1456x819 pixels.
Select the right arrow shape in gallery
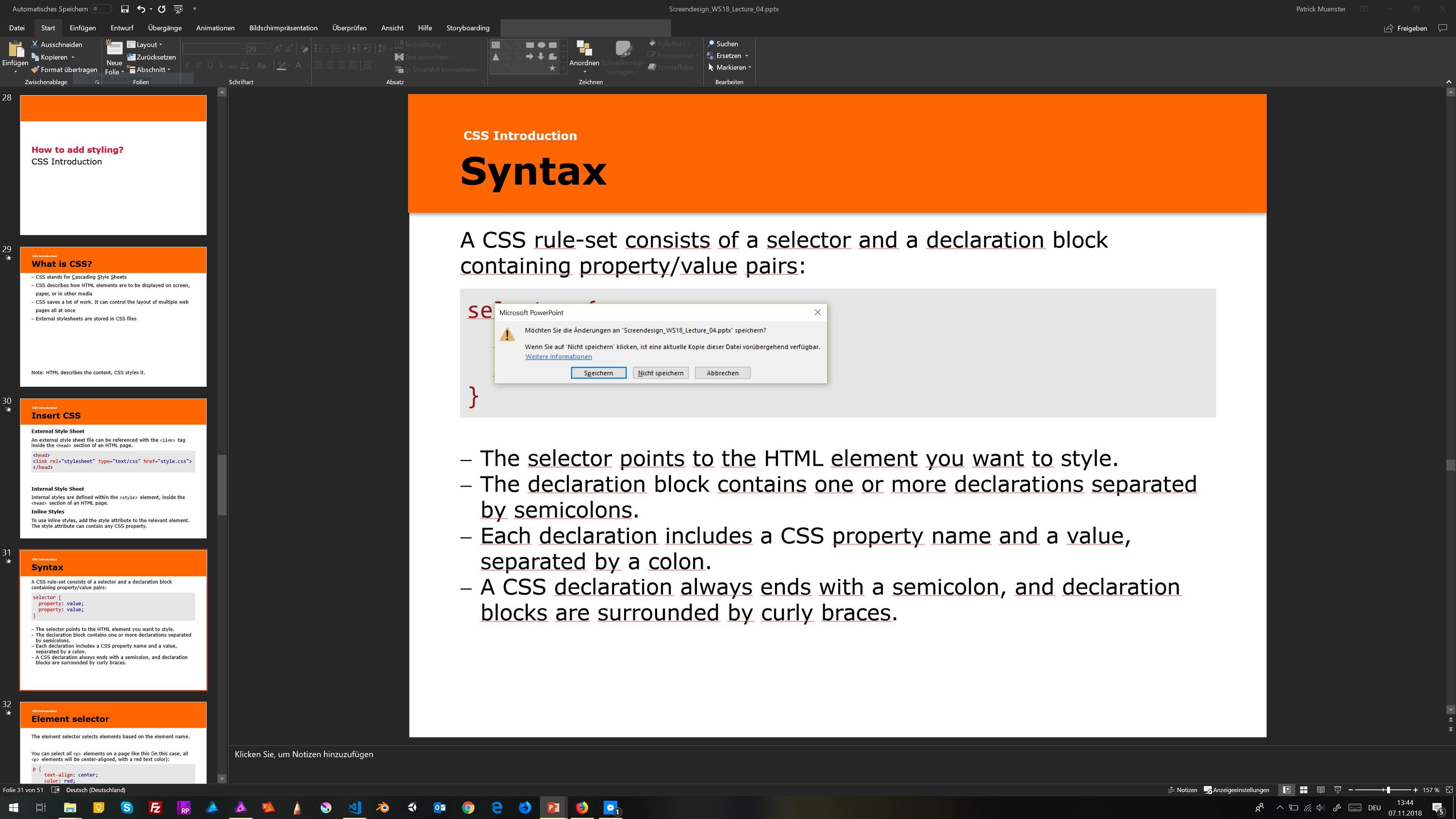tap(529, 56)
